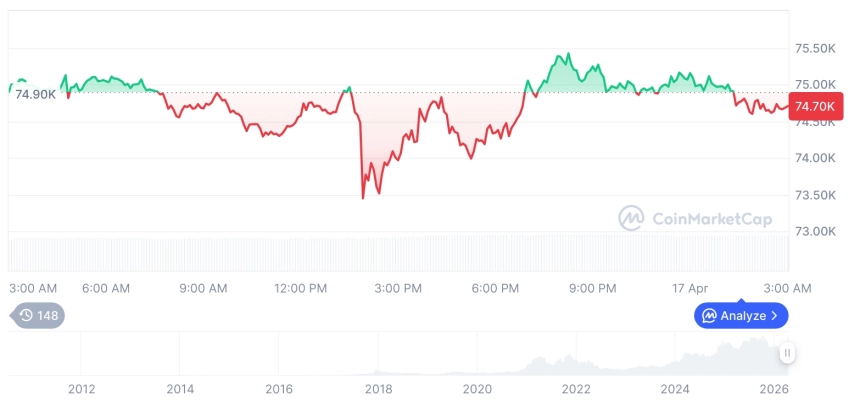Viewport: 860px width, 401px height.
Task: Click the red 74.70K current price tag
Action: (x=813, y=106)
